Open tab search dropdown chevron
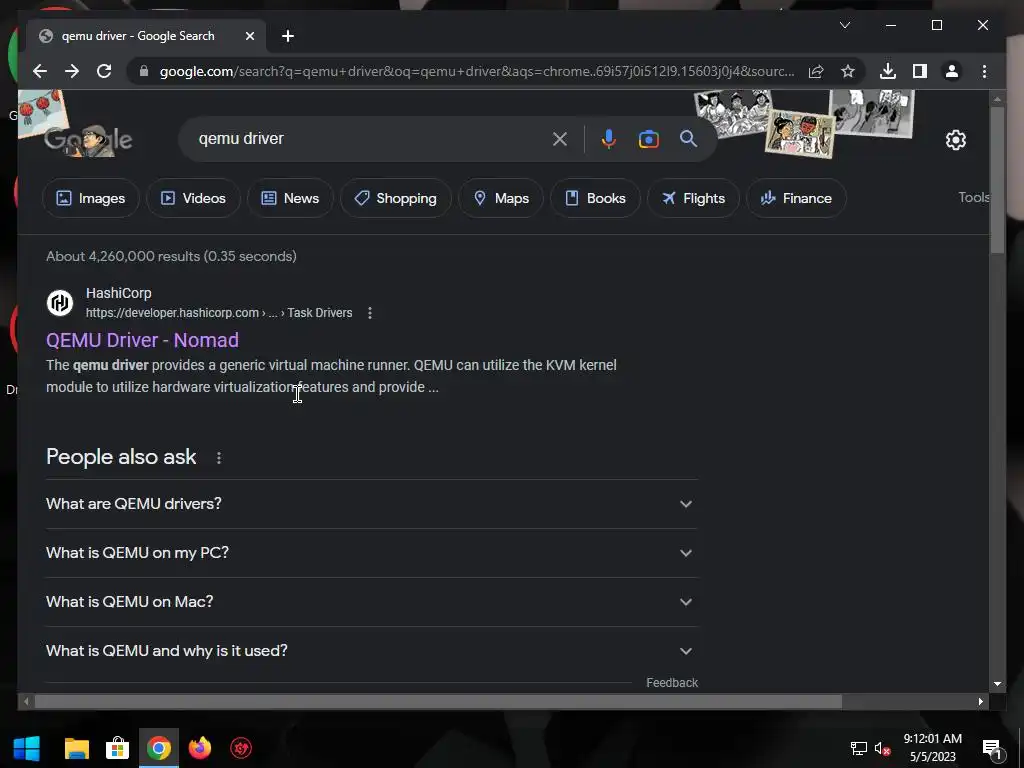The width and height of the screenshot is (1024, 768). [x=844, y=25]
